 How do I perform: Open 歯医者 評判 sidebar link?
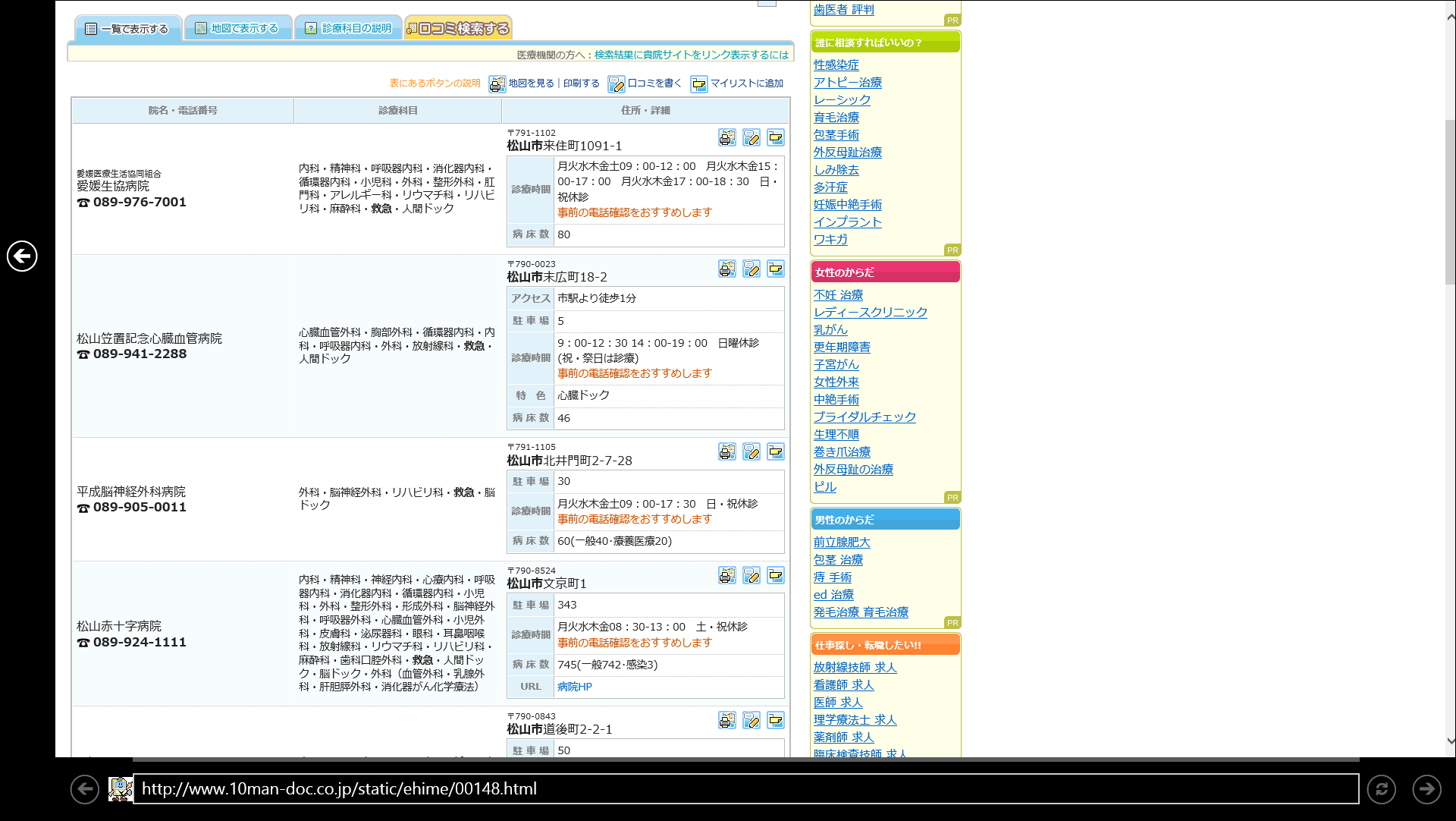point(843,10)
